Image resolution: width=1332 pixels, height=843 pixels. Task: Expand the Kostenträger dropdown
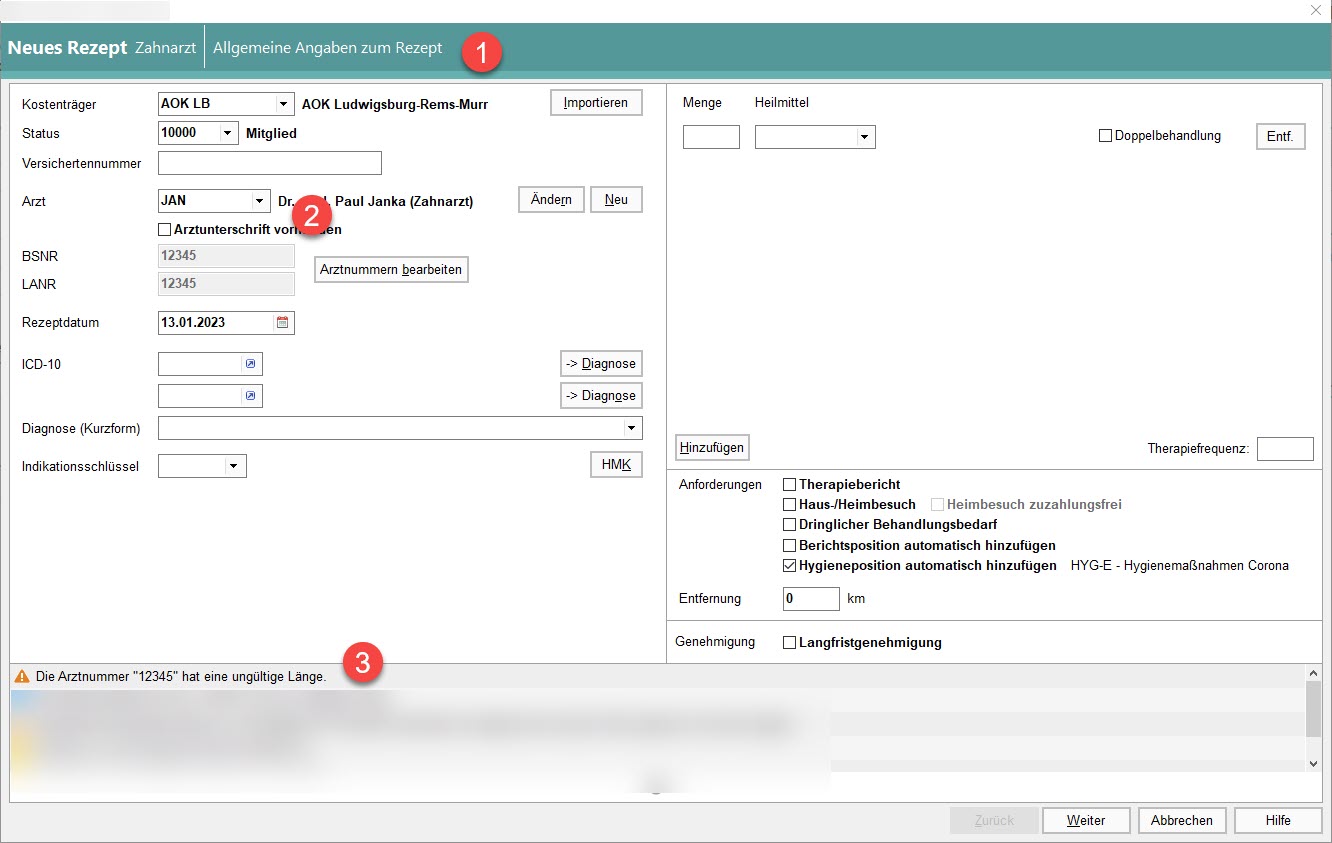coord(284,104)
